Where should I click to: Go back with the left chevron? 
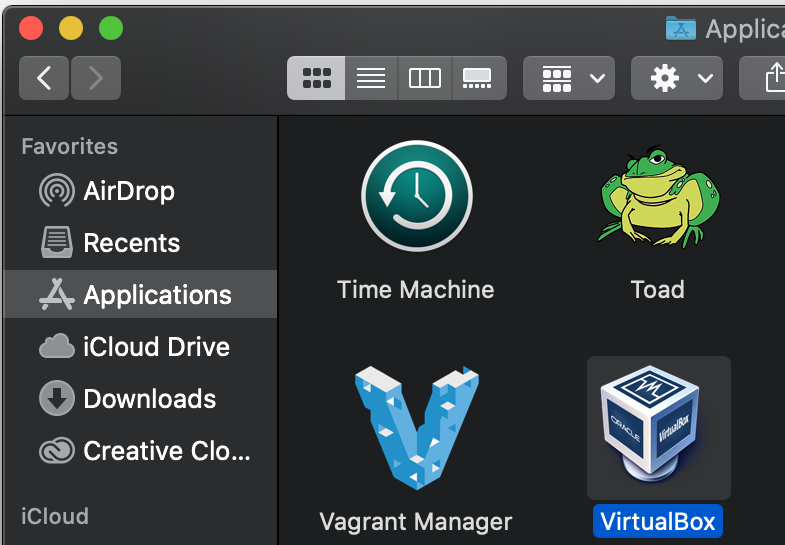click(x=44, y=78)
